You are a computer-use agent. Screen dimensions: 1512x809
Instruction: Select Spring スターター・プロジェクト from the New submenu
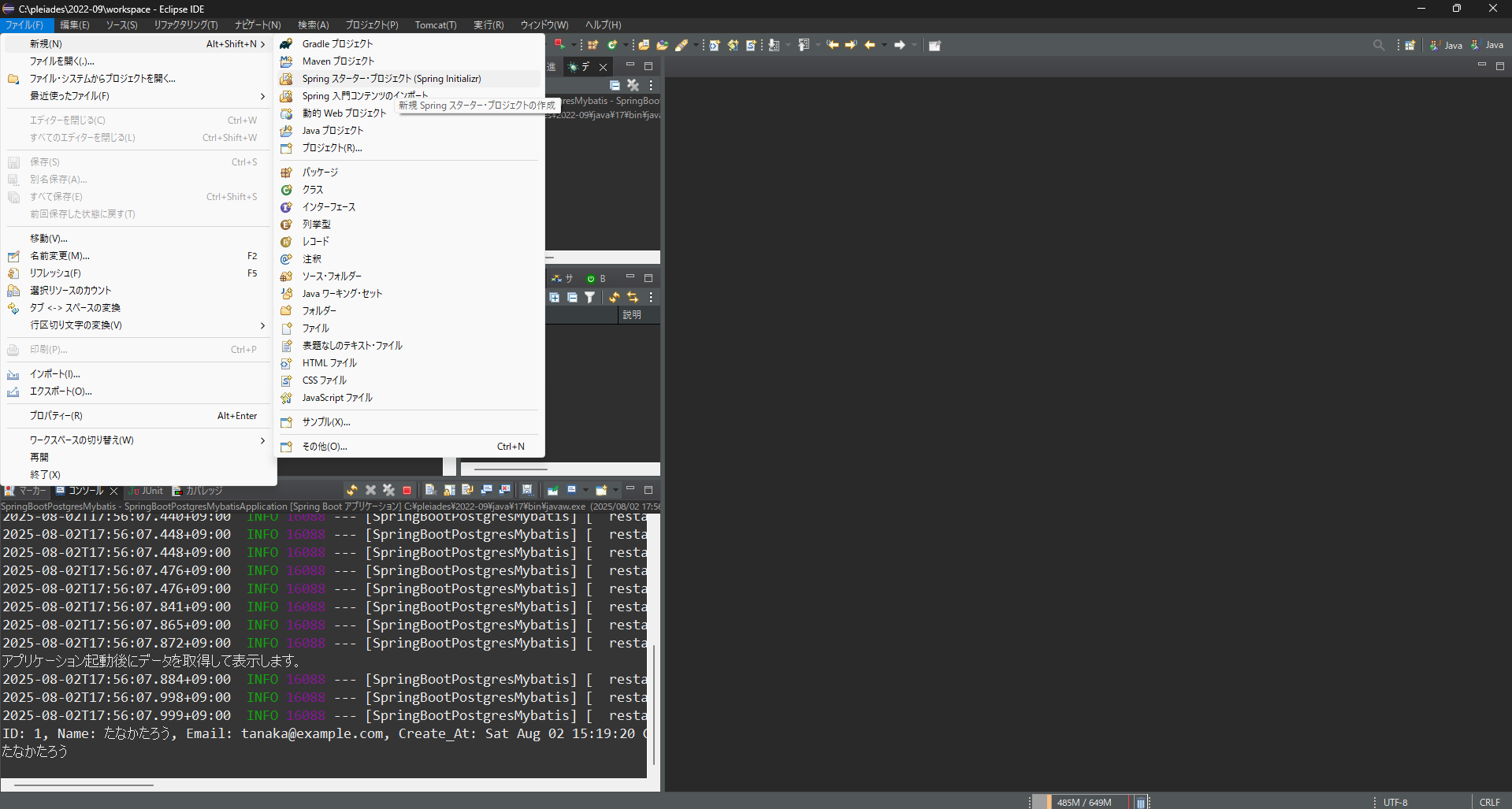click(392, 79)
